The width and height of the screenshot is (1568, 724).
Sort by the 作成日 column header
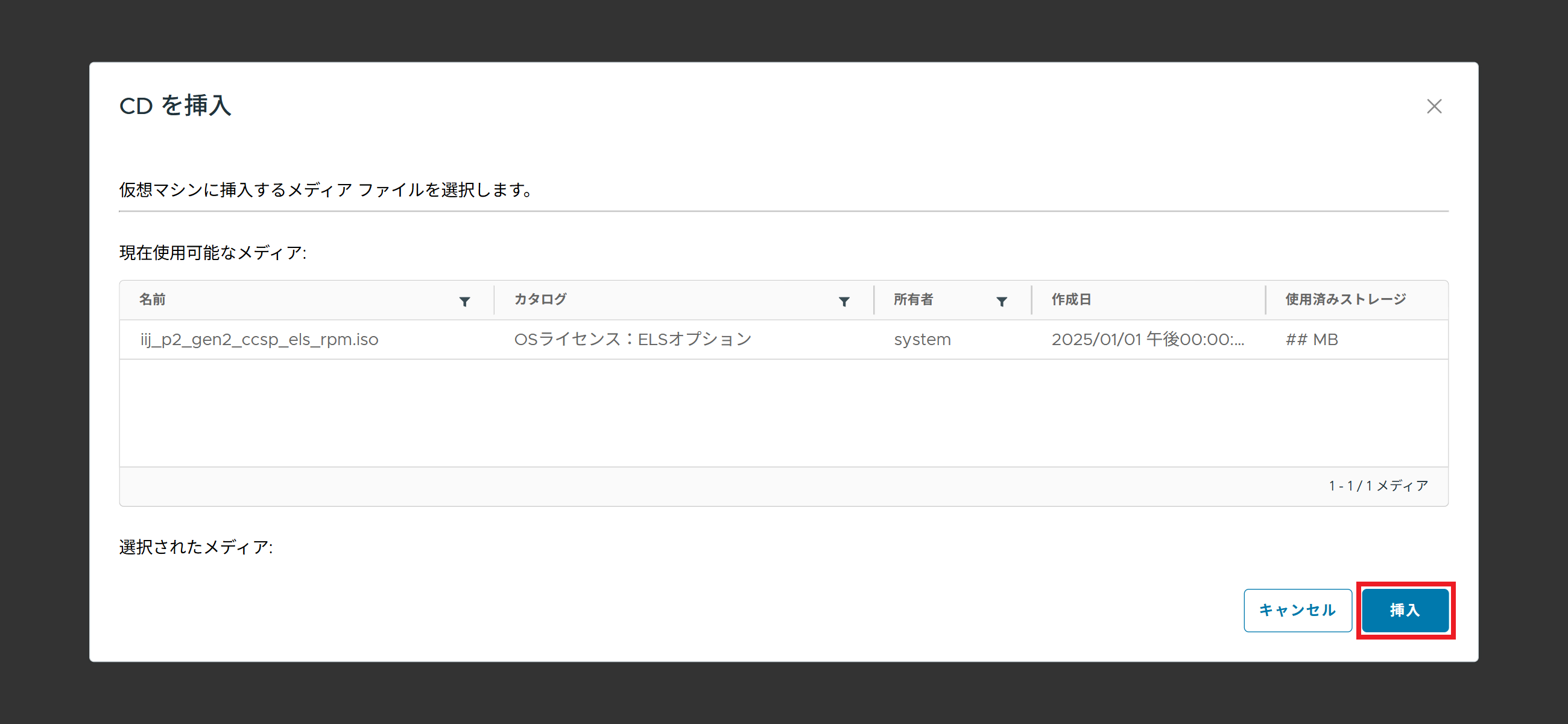coord(1071,300)
